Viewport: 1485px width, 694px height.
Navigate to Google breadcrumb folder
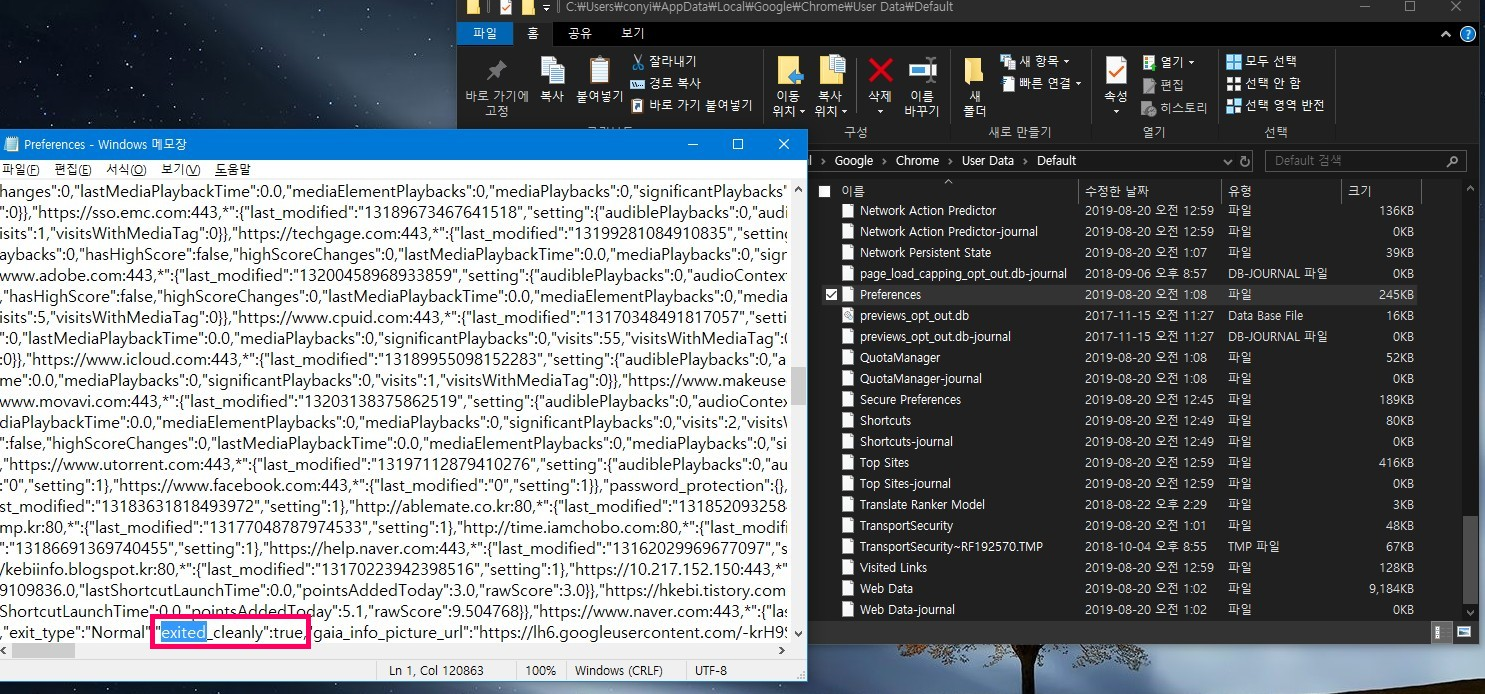click(854, 160)
